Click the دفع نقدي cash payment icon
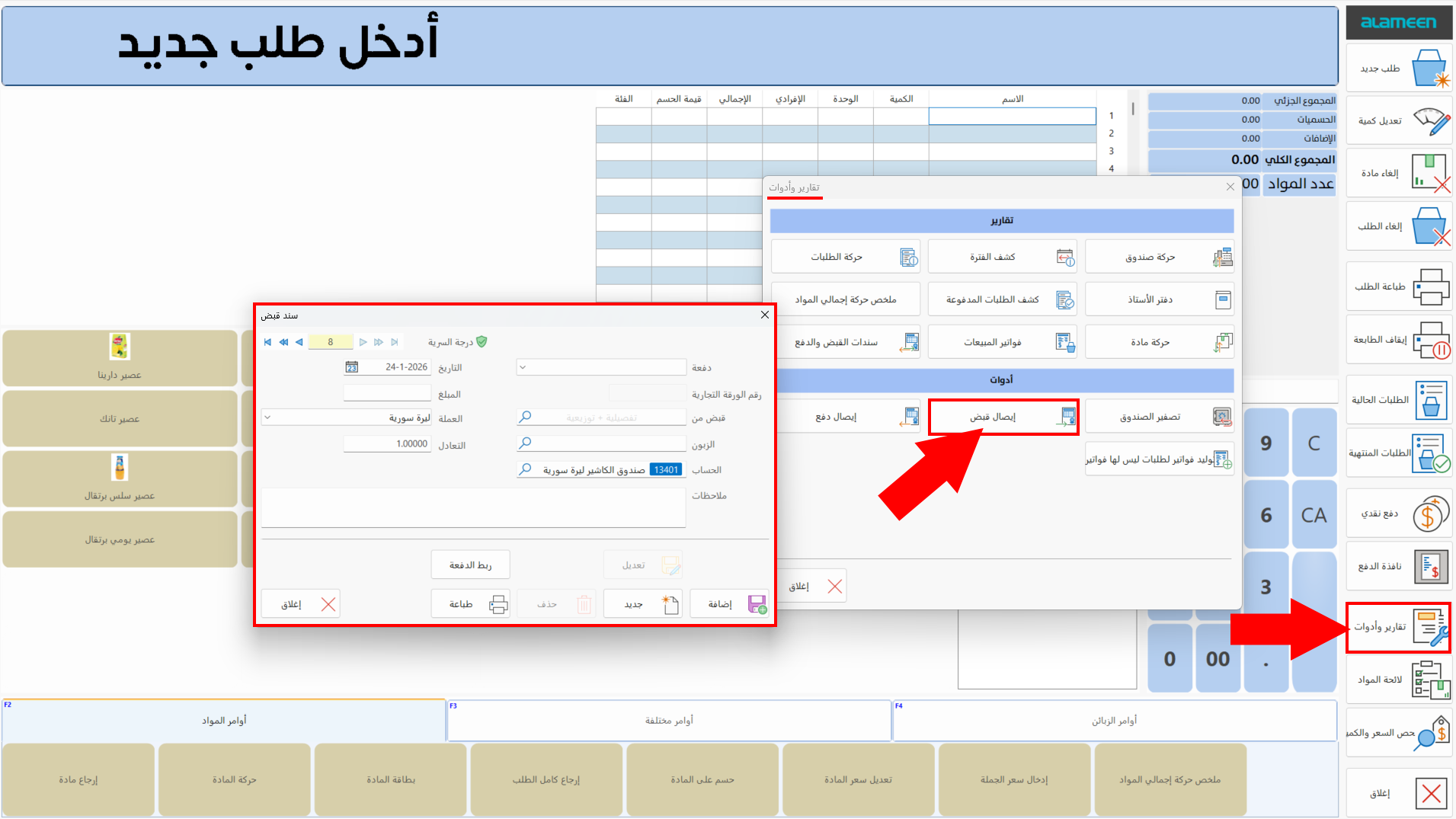1456x819 pixels. pos(1431,513)
